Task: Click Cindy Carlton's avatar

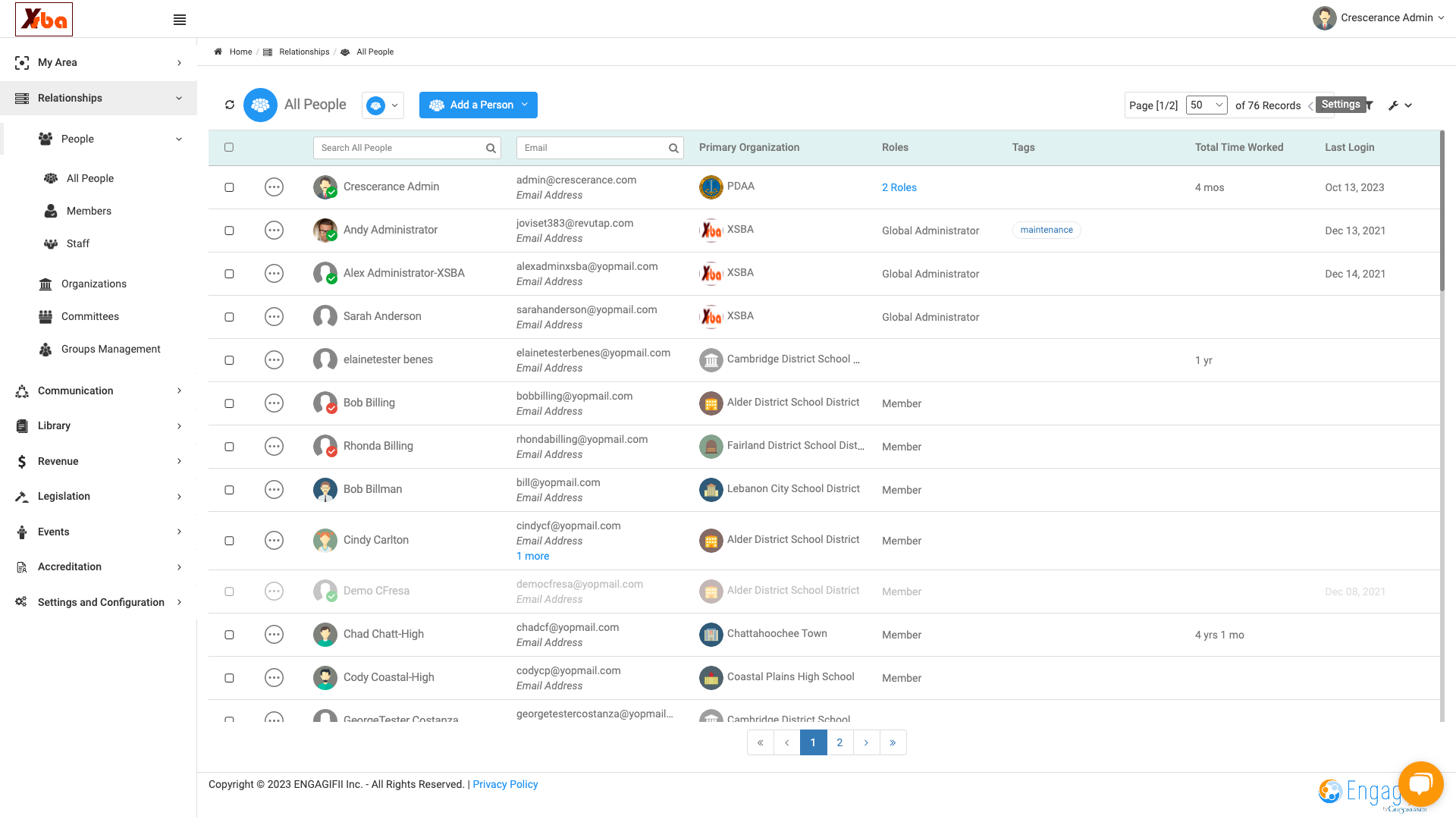Action: (325, 540)
